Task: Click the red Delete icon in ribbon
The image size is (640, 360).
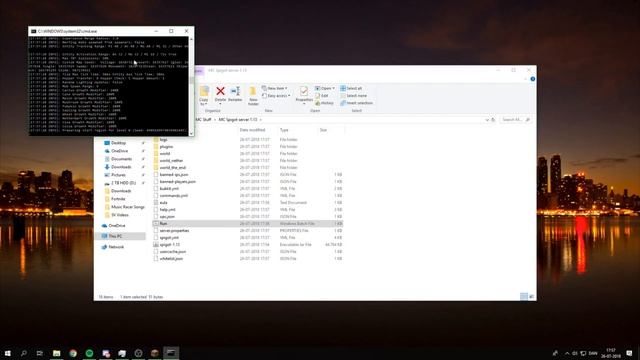Action: (220, 91)
